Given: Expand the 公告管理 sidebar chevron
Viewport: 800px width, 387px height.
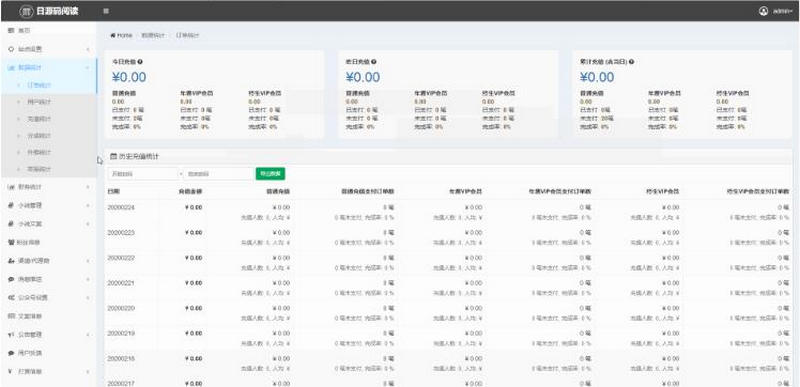Looking at the screenshot, I should click(x=88, y=335).
